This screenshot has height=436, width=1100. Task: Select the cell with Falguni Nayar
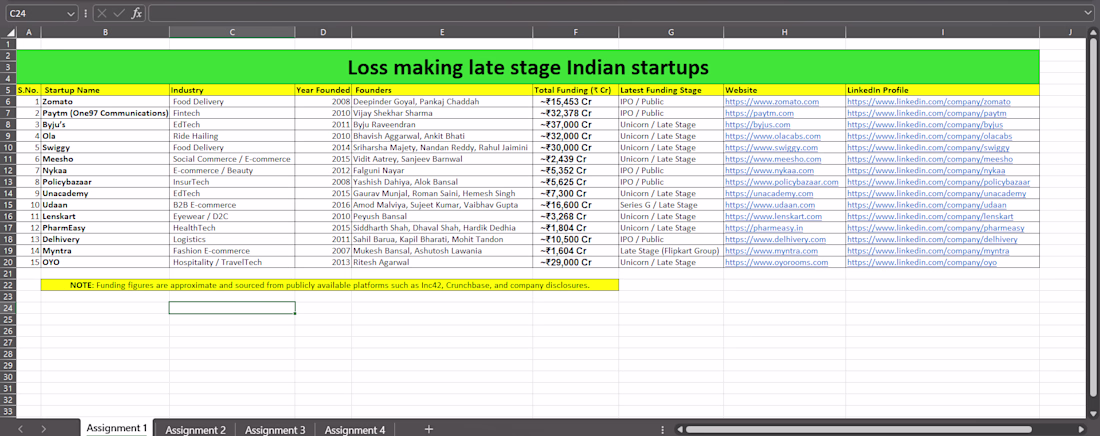pyautogui.click(x=442, y=171)
